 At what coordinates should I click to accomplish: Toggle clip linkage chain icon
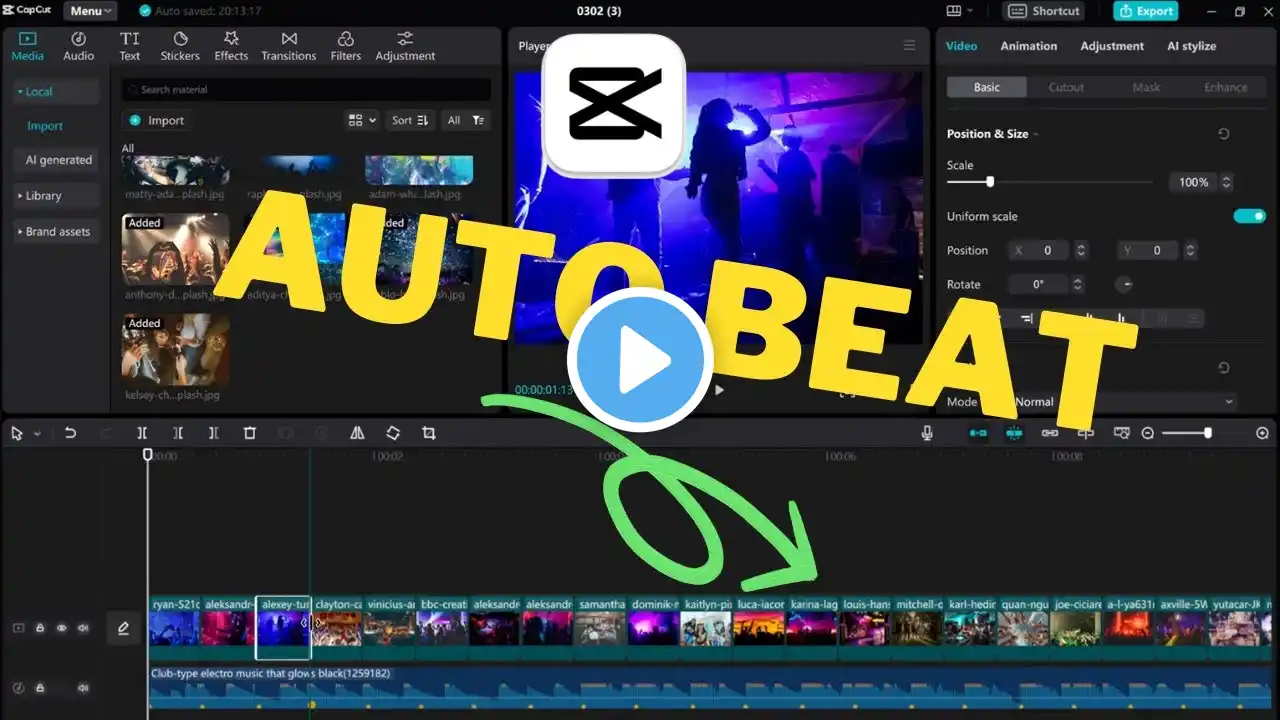[1050, 433]
